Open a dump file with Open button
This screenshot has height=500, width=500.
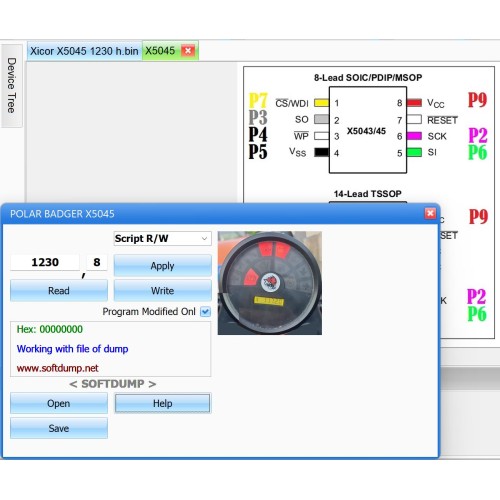pyautogui.click(x=59, y=403)
